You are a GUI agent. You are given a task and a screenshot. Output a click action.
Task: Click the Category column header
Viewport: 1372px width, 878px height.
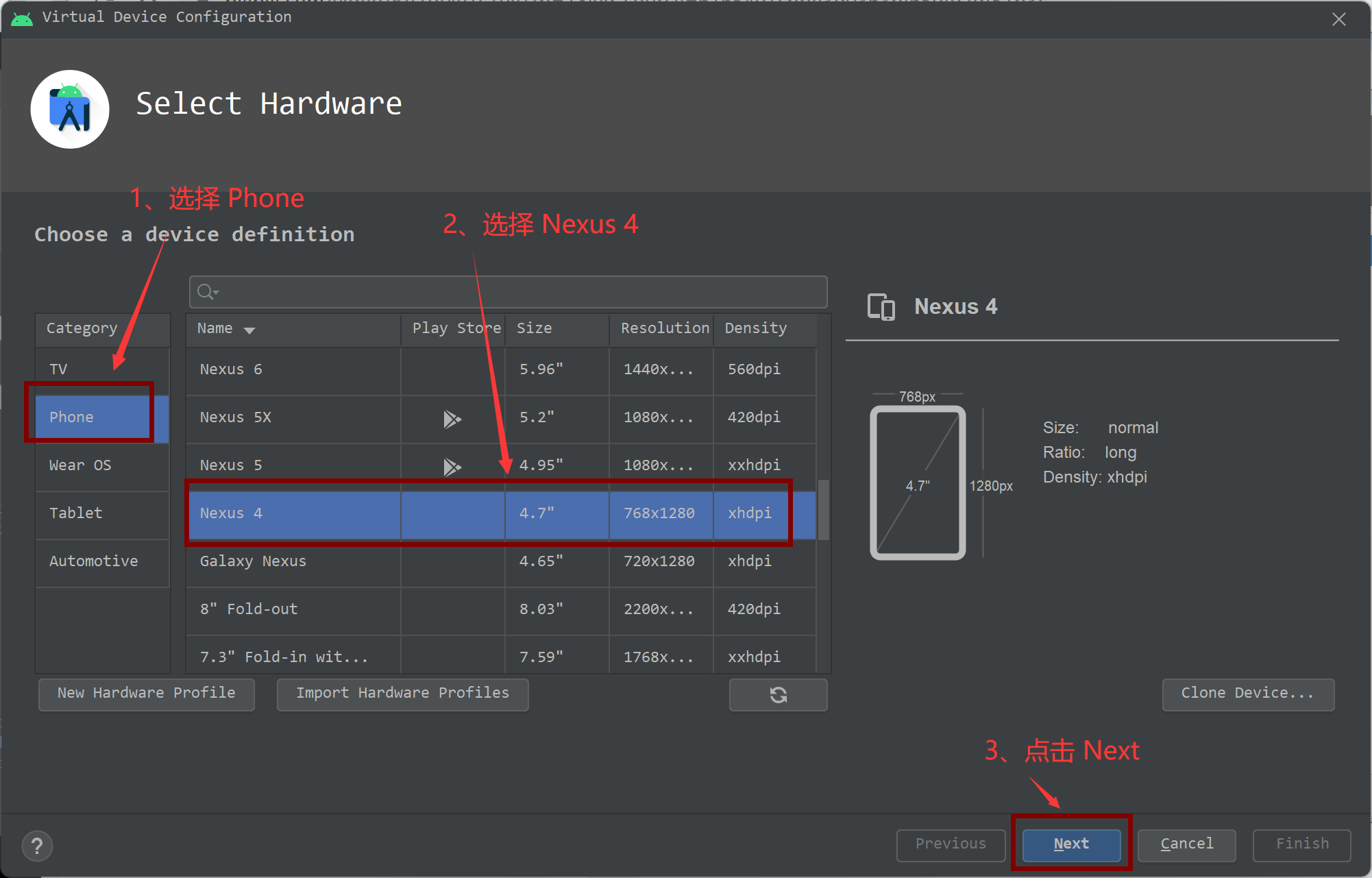(102, 329)
